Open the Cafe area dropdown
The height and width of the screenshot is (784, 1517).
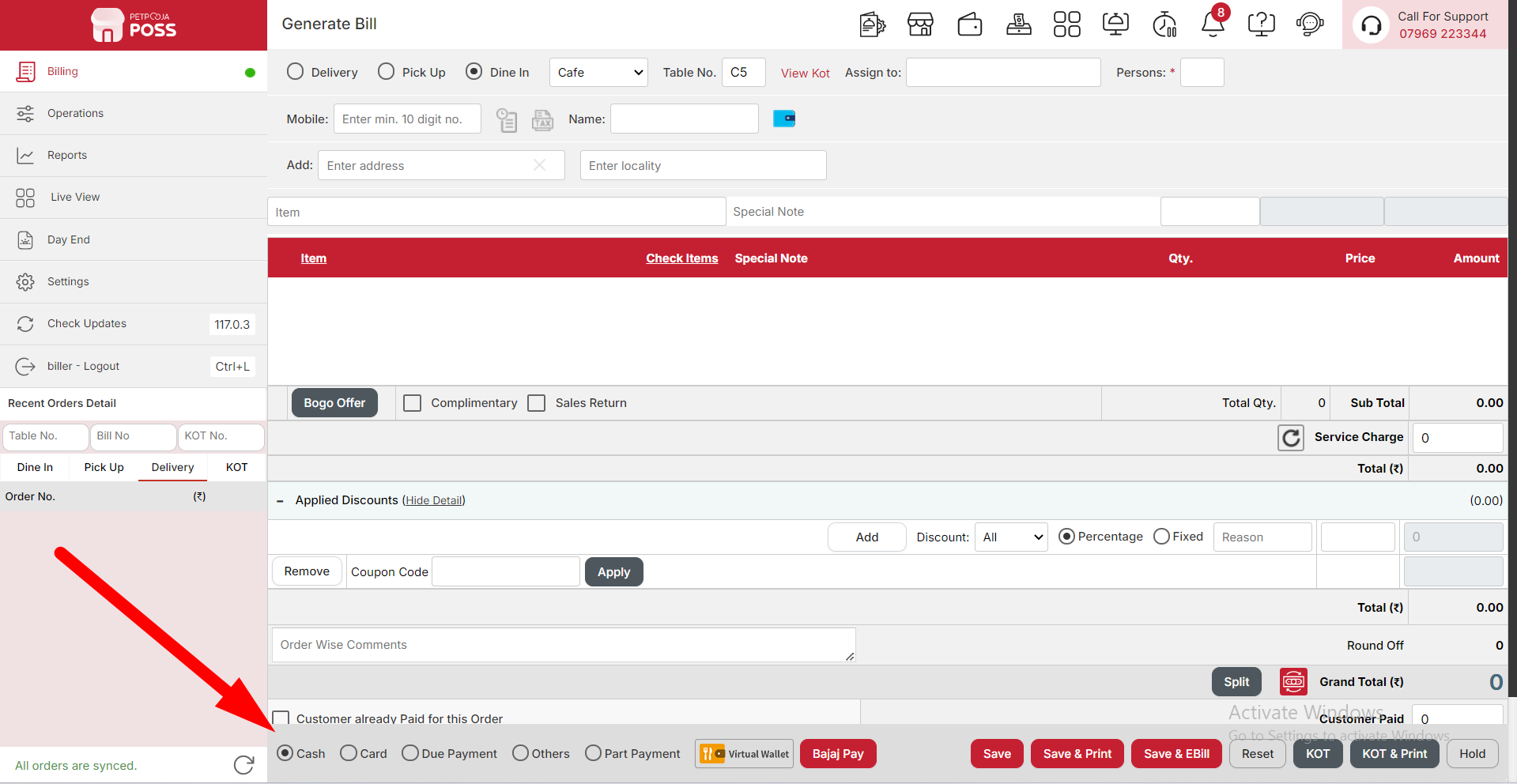pos(598,72)
